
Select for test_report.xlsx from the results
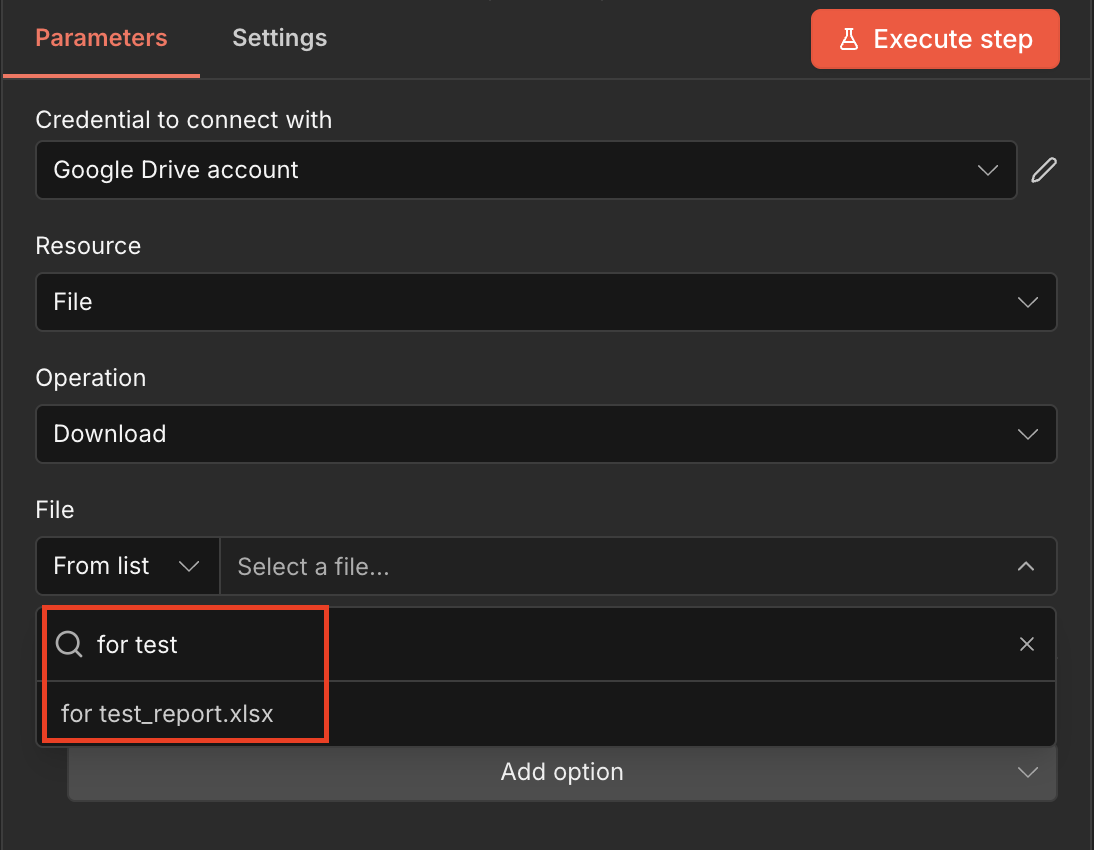coord(546,714)
